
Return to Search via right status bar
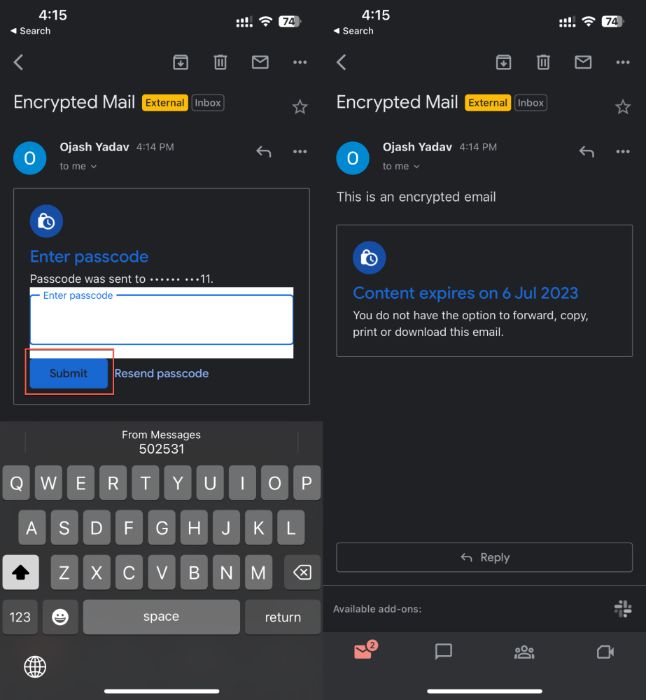point(354,31)
